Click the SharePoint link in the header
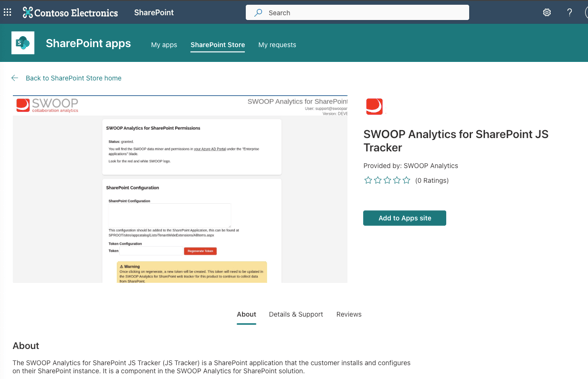Screen dimensions: 588x379 click(154, 12)
